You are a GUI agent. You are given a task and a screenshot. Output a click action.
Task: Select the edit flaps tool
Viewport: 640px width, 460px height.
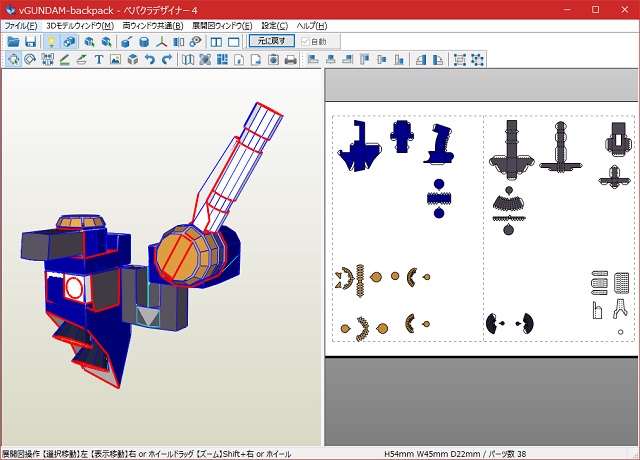tap(82, 60)
